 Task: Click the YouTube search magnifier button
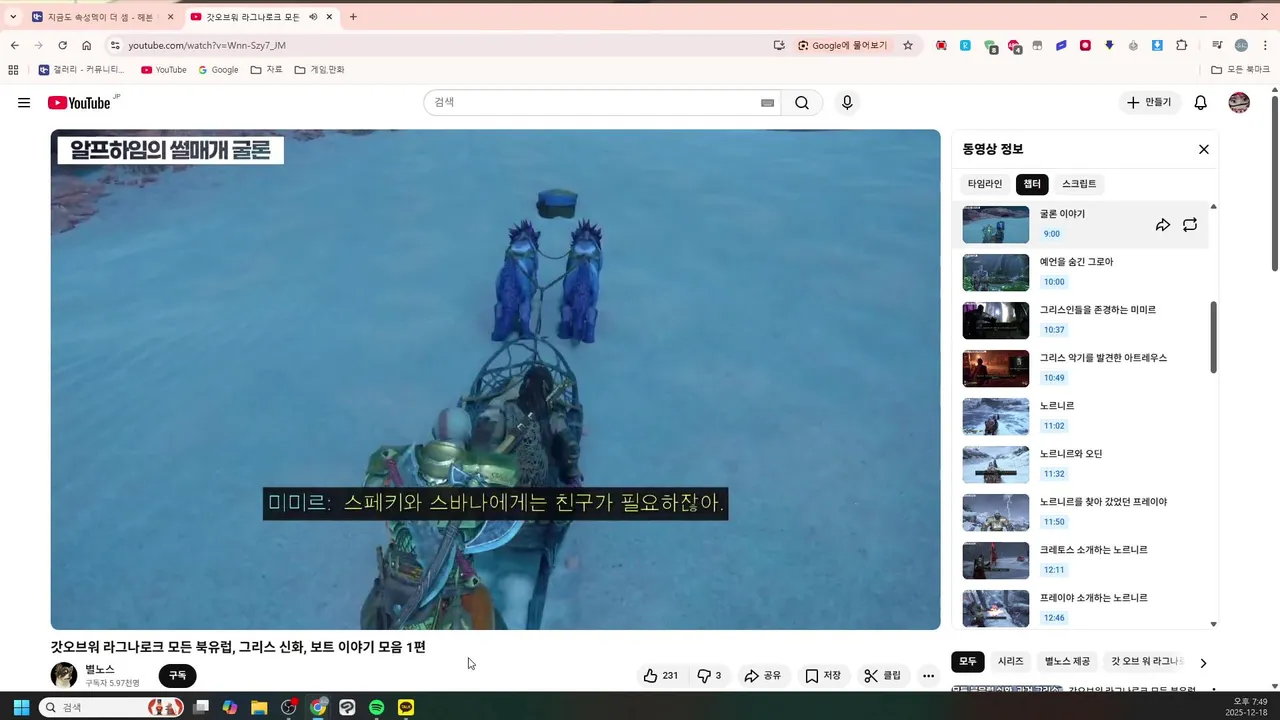(x=802, y=103)
